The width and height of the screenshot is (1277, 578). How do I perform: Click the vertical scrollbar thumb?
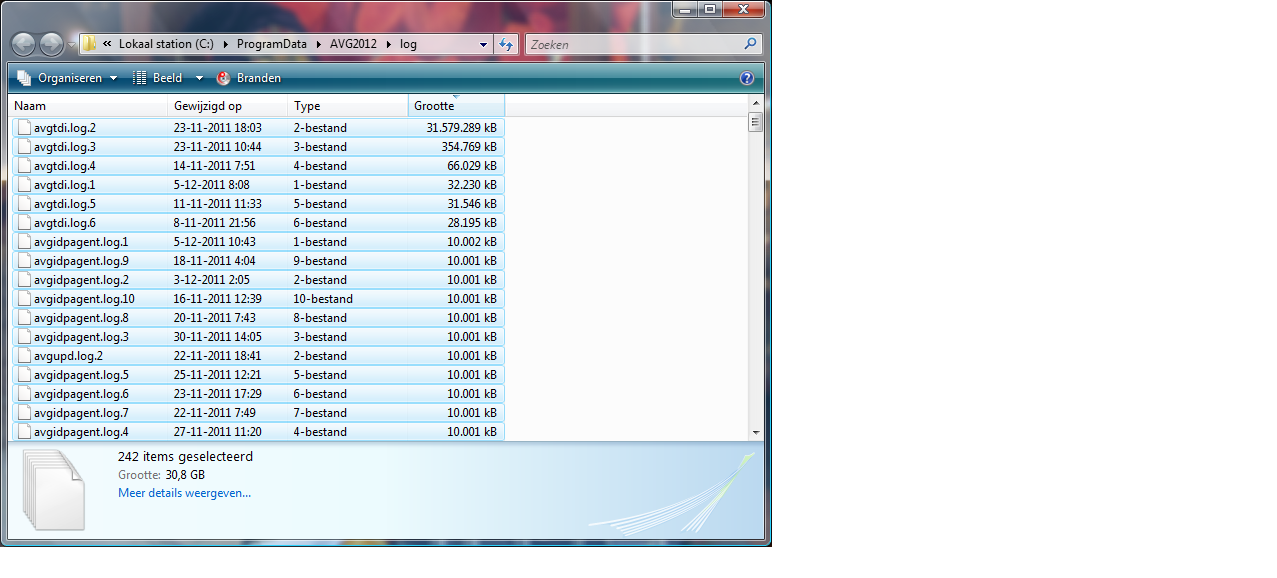click(x=756, y=122)
